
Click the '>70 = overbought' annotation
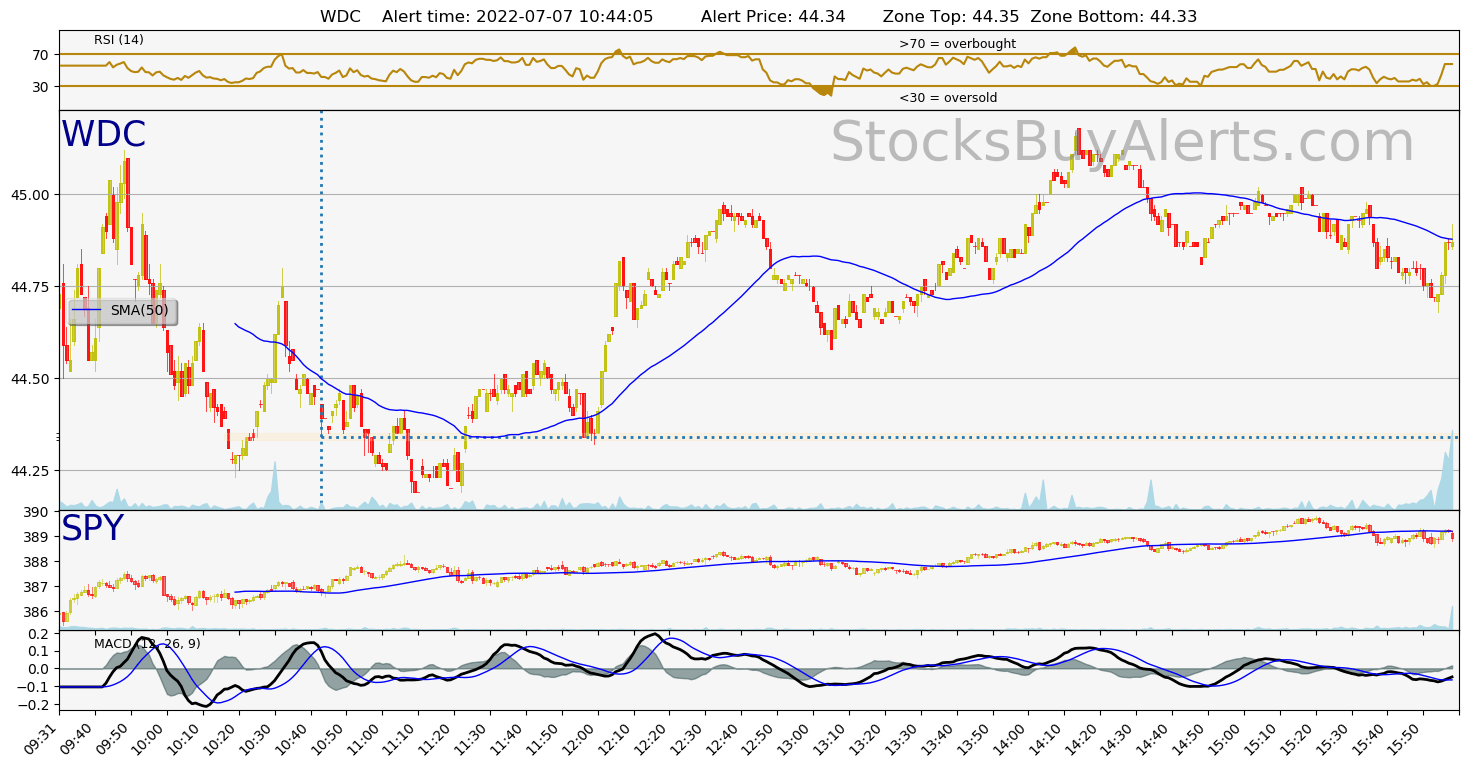click(x=957, y=44)
